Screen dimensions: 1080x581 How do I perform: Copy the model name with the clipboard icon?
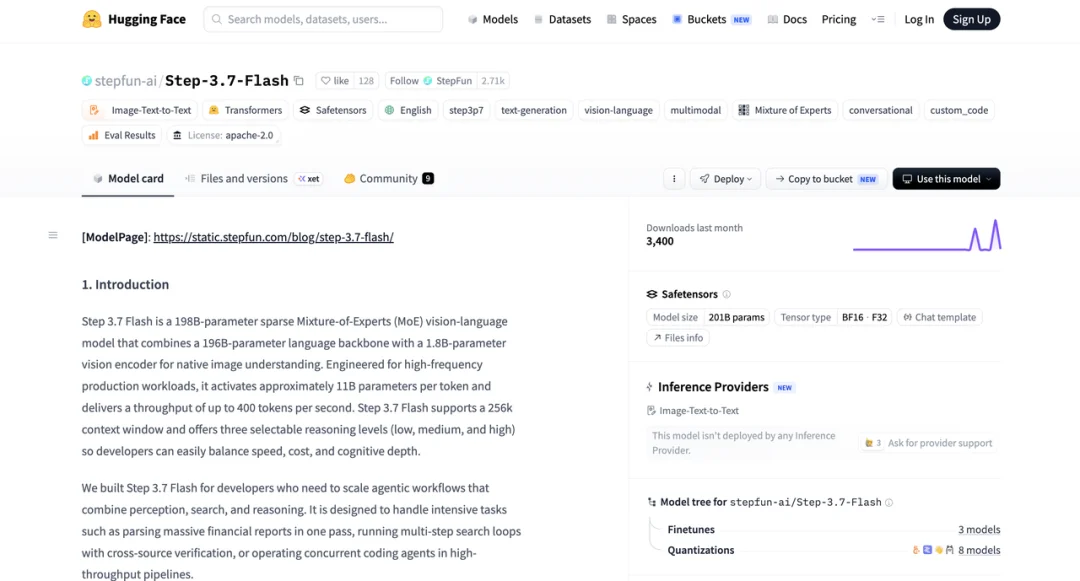click(299, 81)
